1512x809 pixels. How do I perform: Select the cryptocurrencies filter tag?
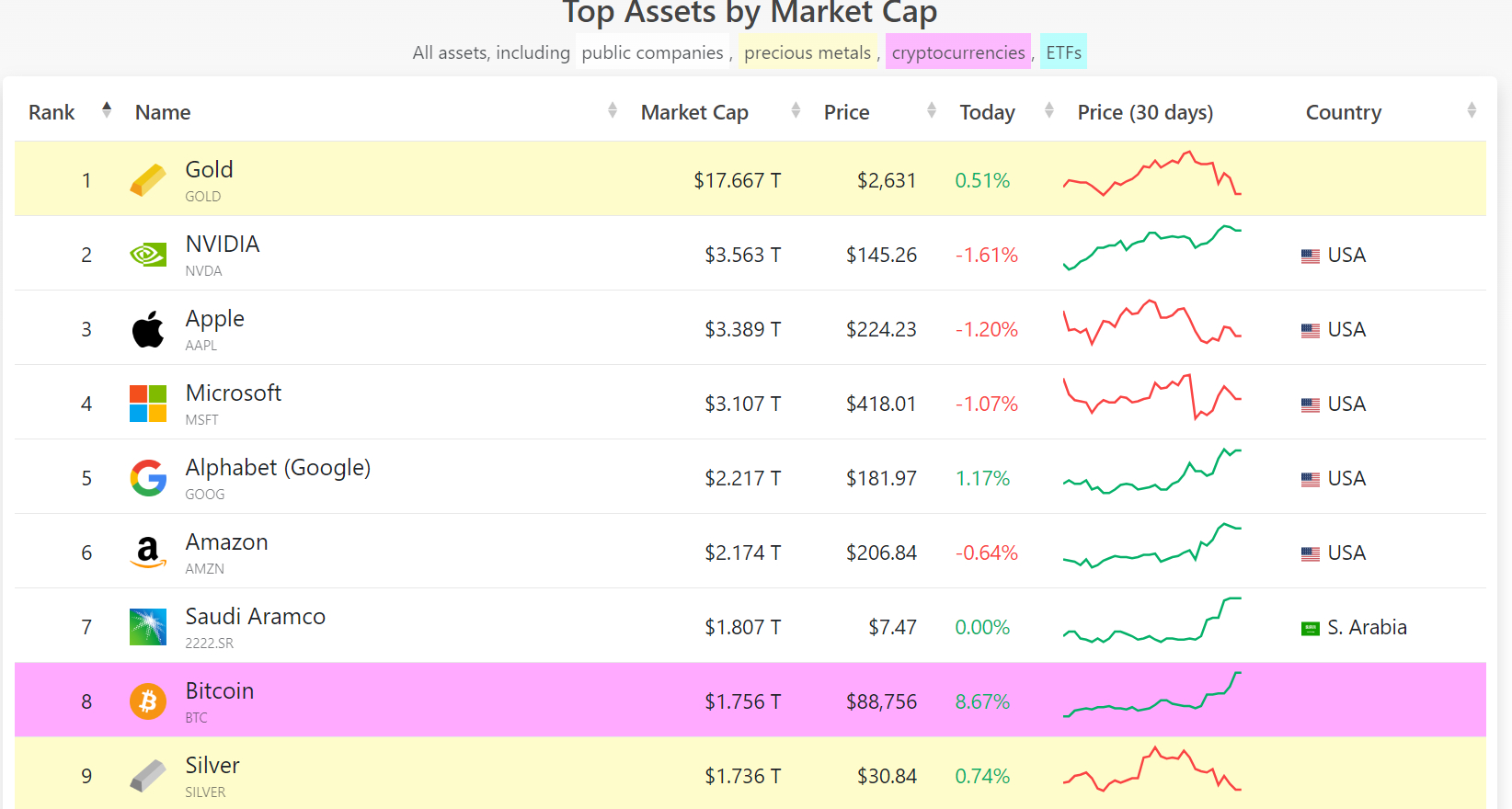click(x=958, y=52)
